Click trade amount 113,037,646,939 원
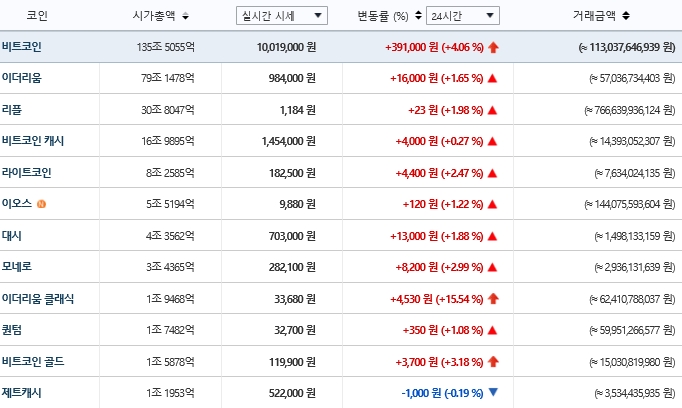This screenshot has width=682, height=408. (x=627, y=47)
